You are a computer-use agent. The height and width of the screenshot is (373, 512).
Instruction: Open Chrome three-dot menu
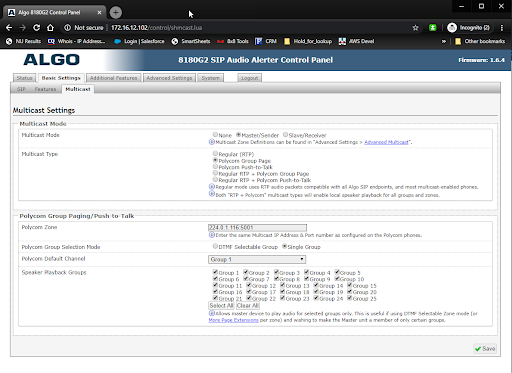(x=502, y=28)
